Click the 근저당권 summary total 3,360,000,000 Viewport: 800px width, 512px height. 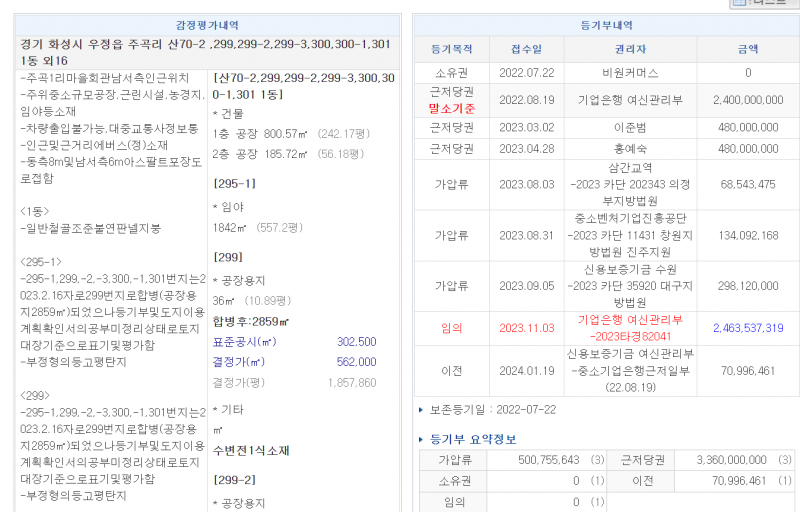click(729, 460)
